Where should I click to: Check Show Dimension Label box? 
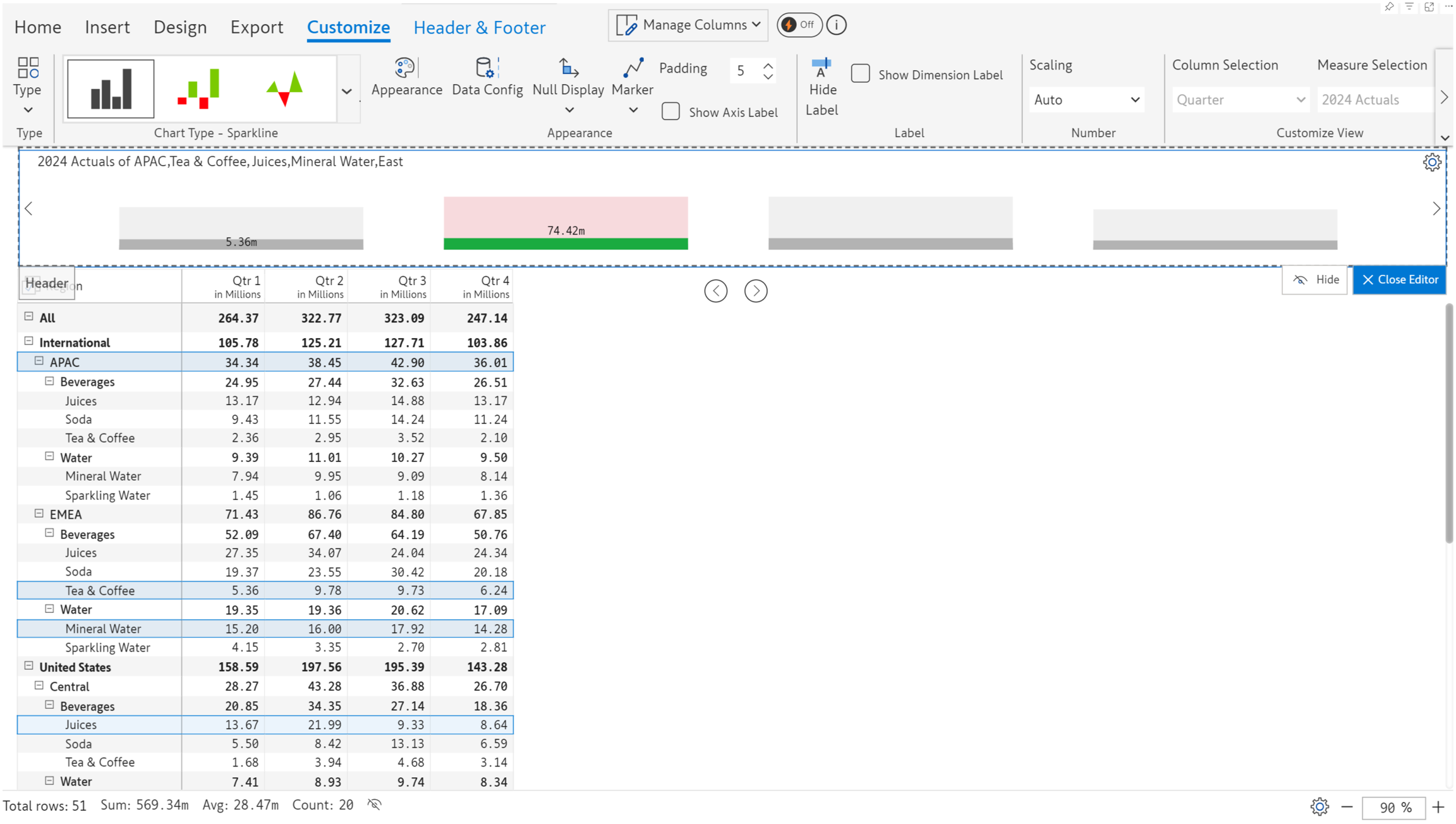tap(860, 74)
